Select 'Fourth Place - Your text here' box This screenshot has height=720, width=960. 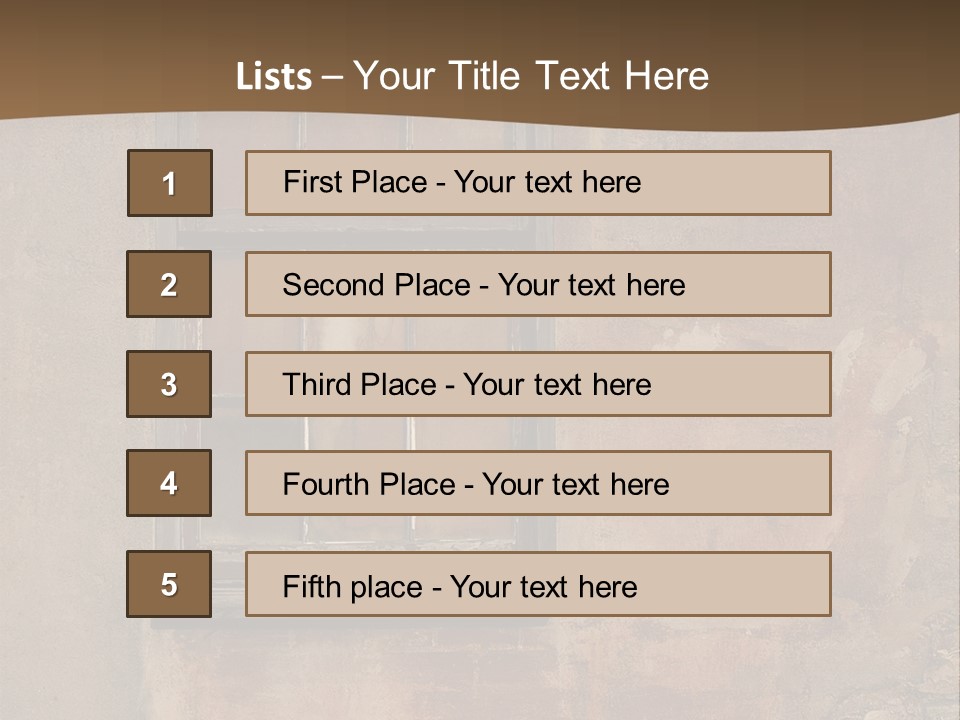point(538,483)
